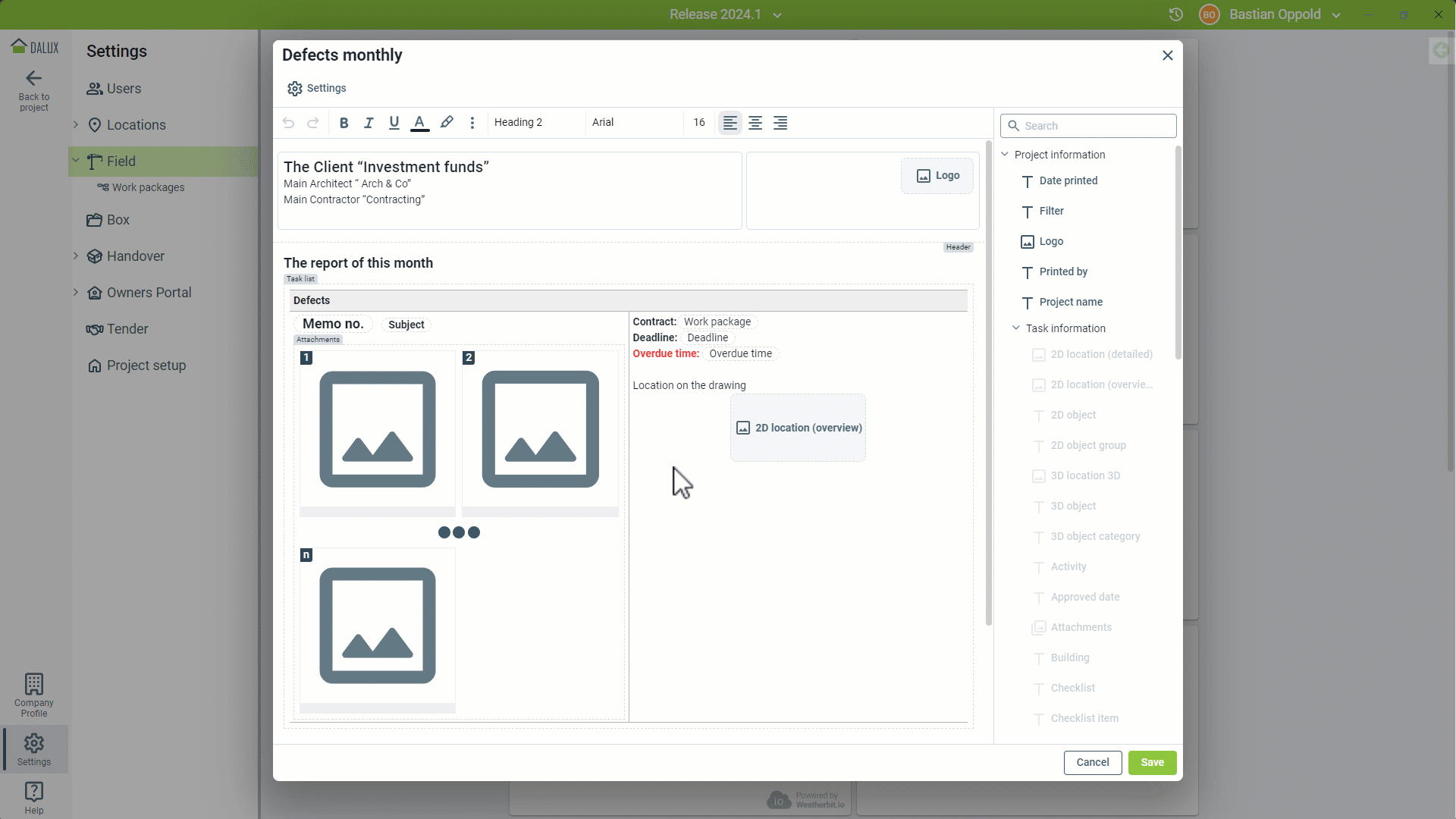Pick the font text color
Image resolution: width=1456 pixels, height=819 pixels.
point(419,123)
